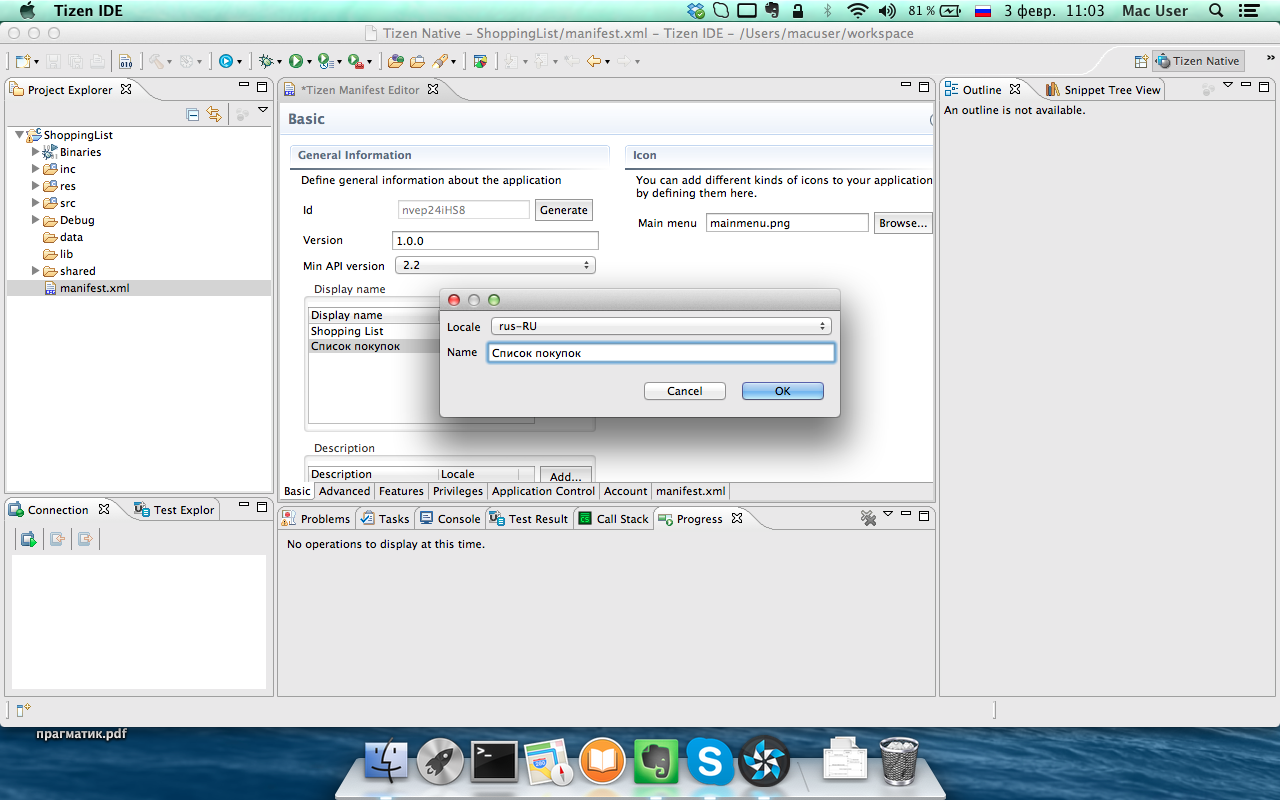Viewport: 1280px width, 800px height.
Task: Click the External Tools run icon
Action: pyautogui.click(x=355, y=61)
